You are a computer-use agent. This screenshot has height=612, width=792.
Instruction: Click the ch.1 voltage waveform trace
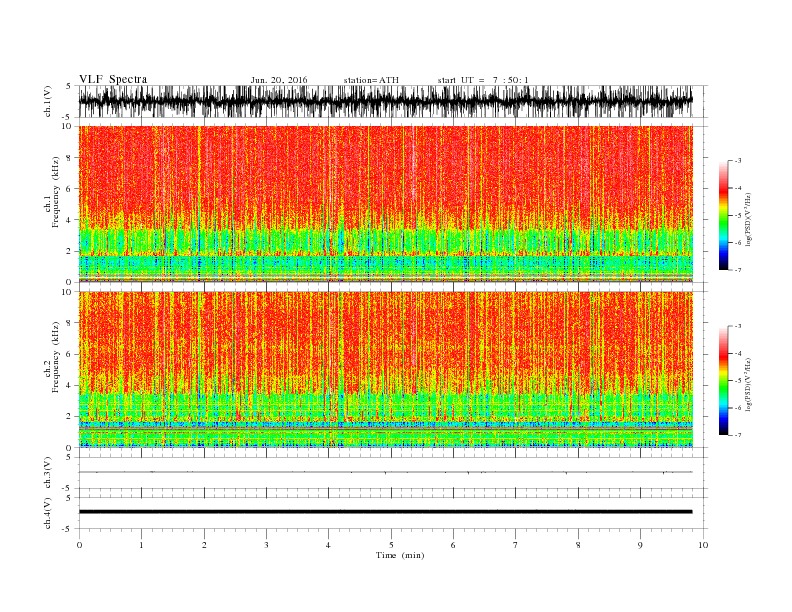[x=386, y=101]
